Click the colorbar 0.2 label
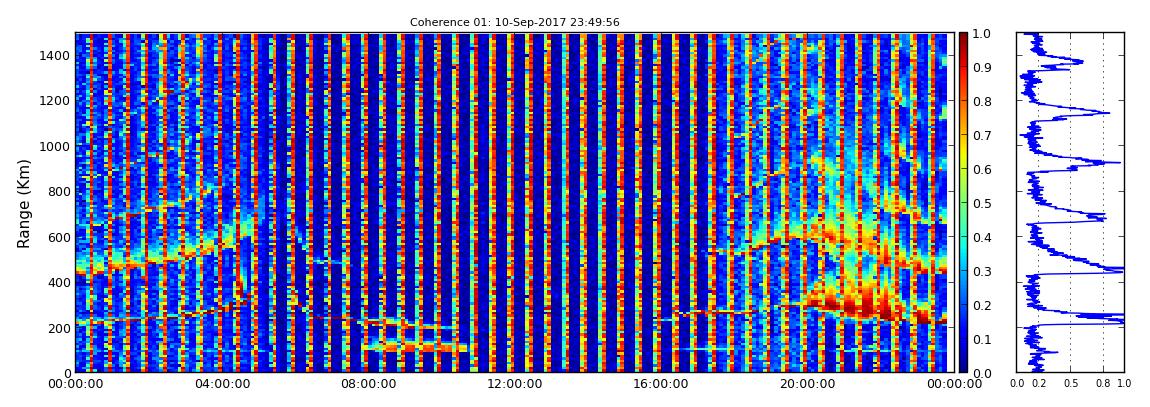Image resolution: width=1150 pixels, height=407 pixels. click(x=981, y=305)
